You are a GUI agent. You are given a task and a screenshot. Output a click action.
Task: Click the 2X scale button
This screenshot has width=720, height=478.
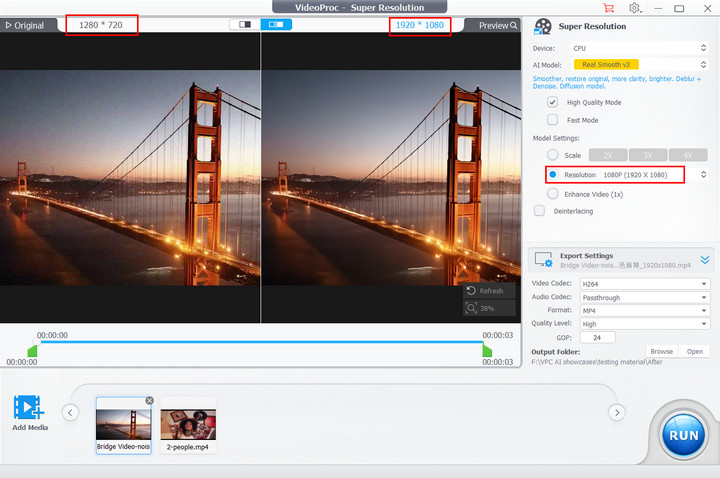(x=608, y=155)
